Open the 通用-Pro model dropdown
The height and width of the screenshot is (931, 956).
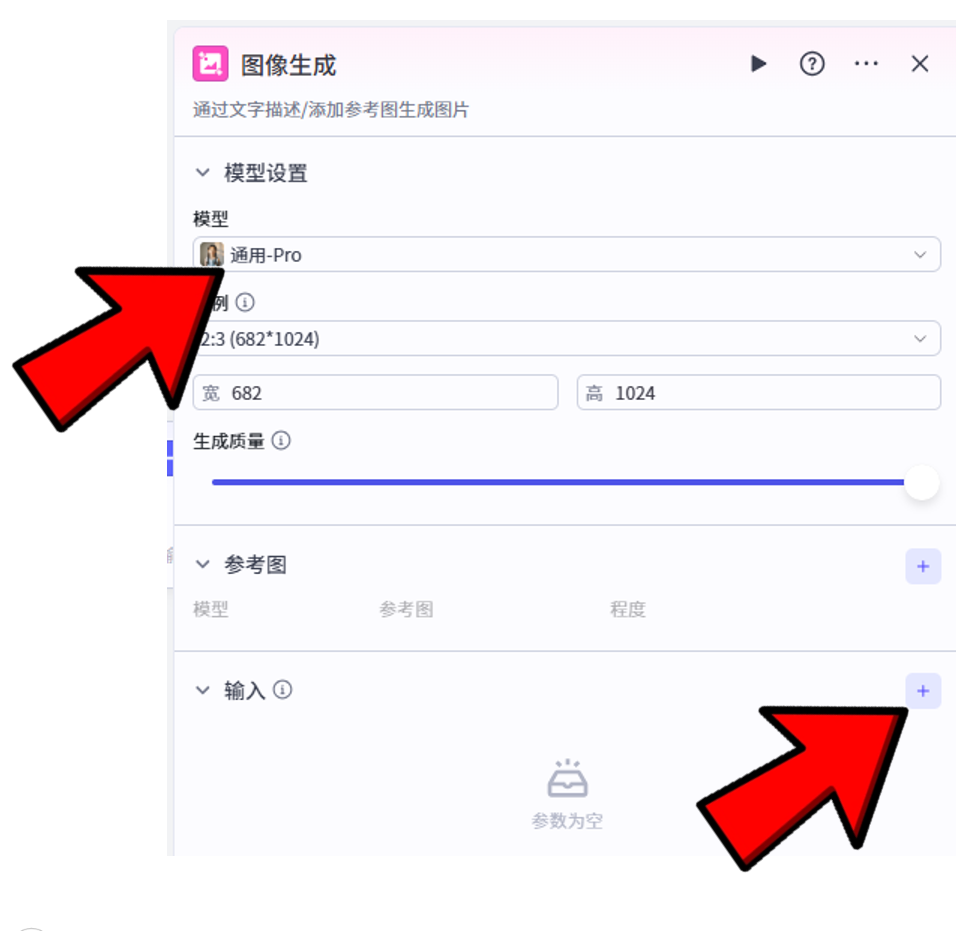(x=920, y=254)
